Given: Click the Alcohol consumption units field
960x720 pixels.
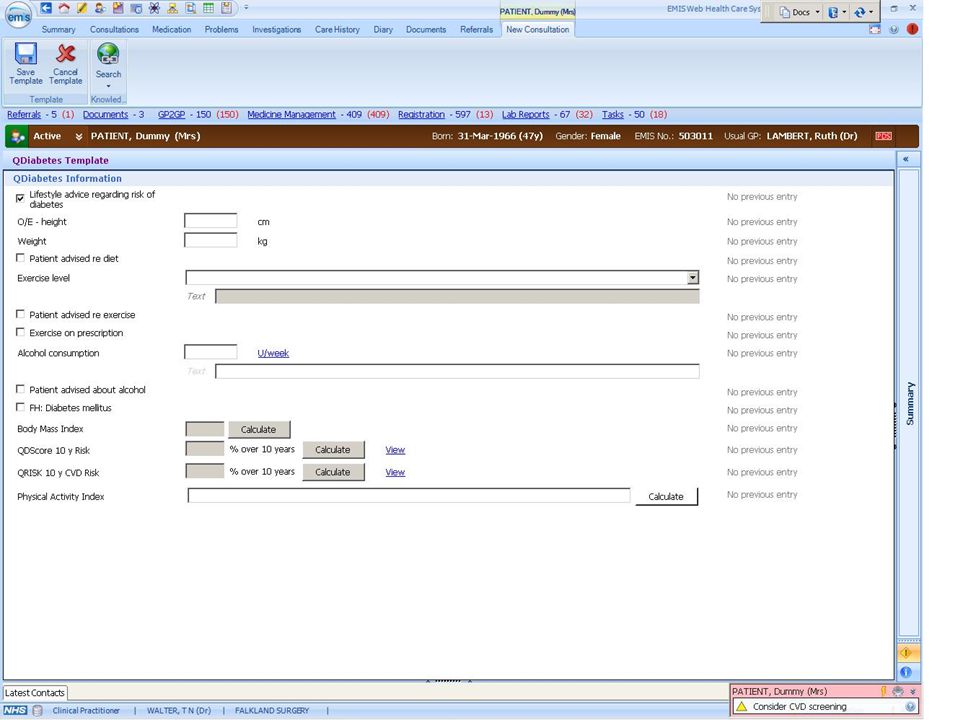Looking at the screenshot, I should pos(211,352).
